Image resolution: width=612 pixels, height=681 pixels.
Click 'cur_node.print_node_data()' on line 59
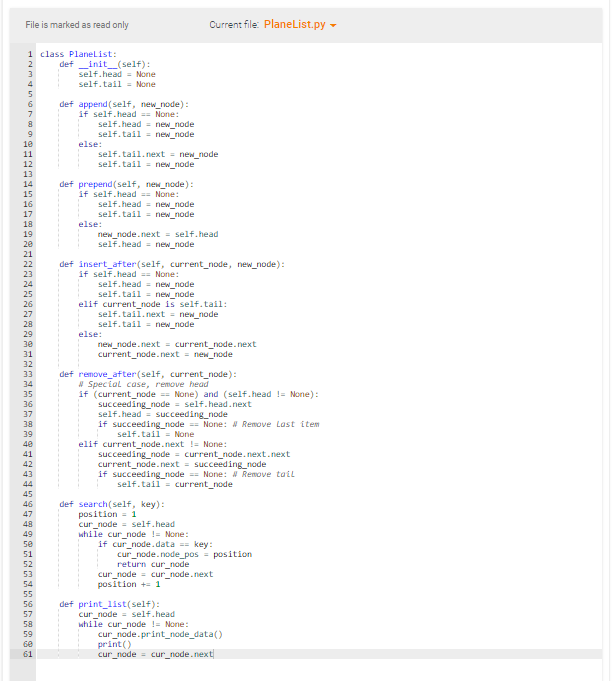click(x=160, y=633)
